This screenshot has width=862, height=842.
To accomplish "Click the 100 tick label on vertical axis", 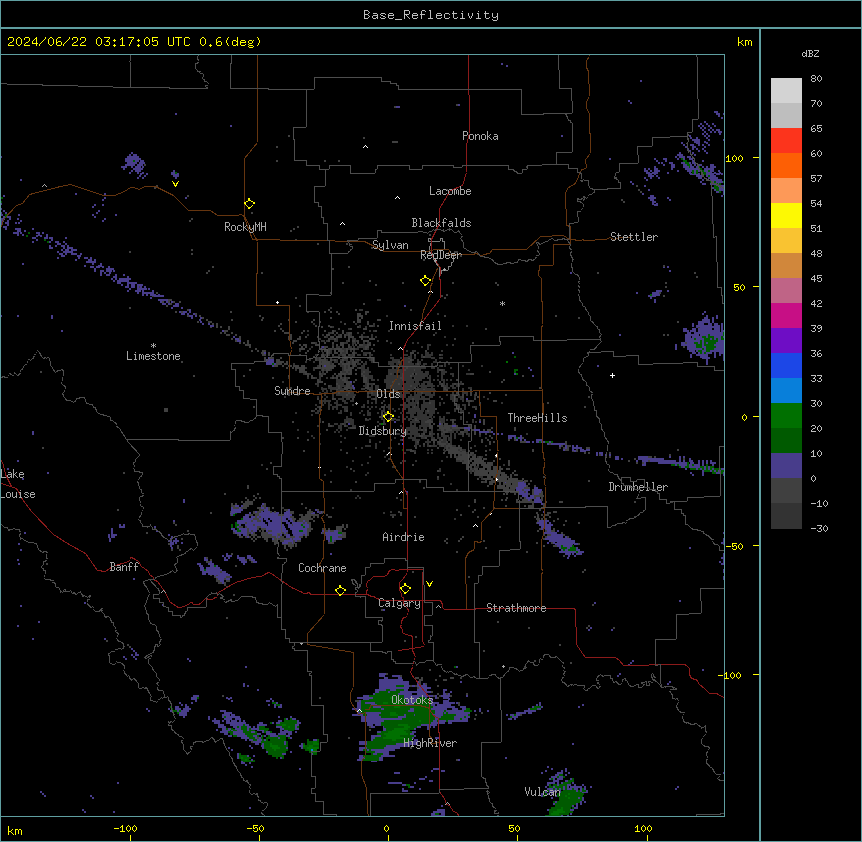I will 734,158.
